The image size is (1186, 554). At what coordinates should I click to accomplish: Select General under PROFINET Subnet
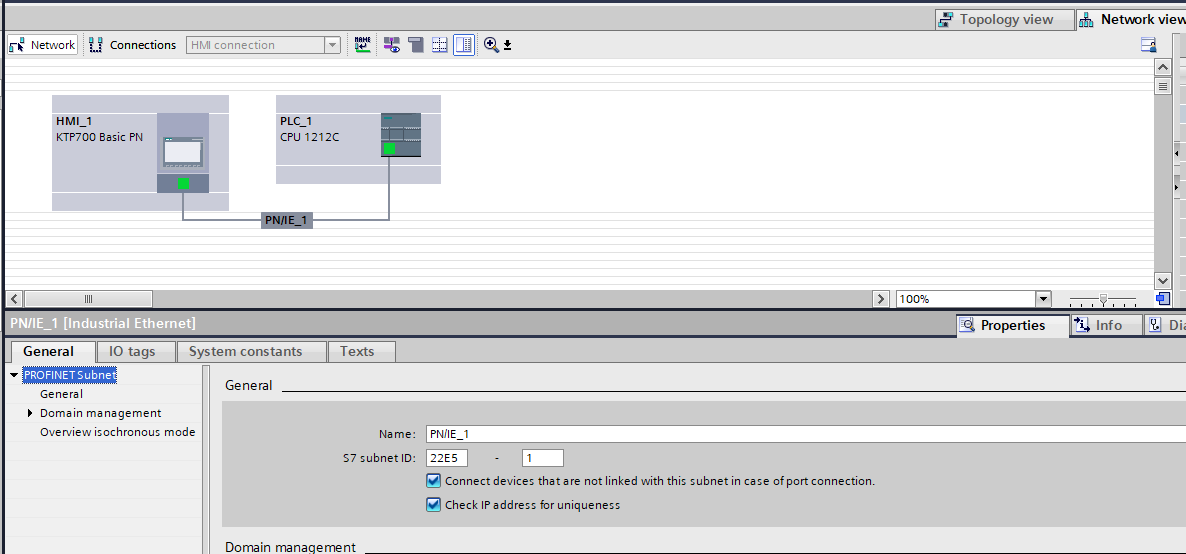(x=61, y=394)
